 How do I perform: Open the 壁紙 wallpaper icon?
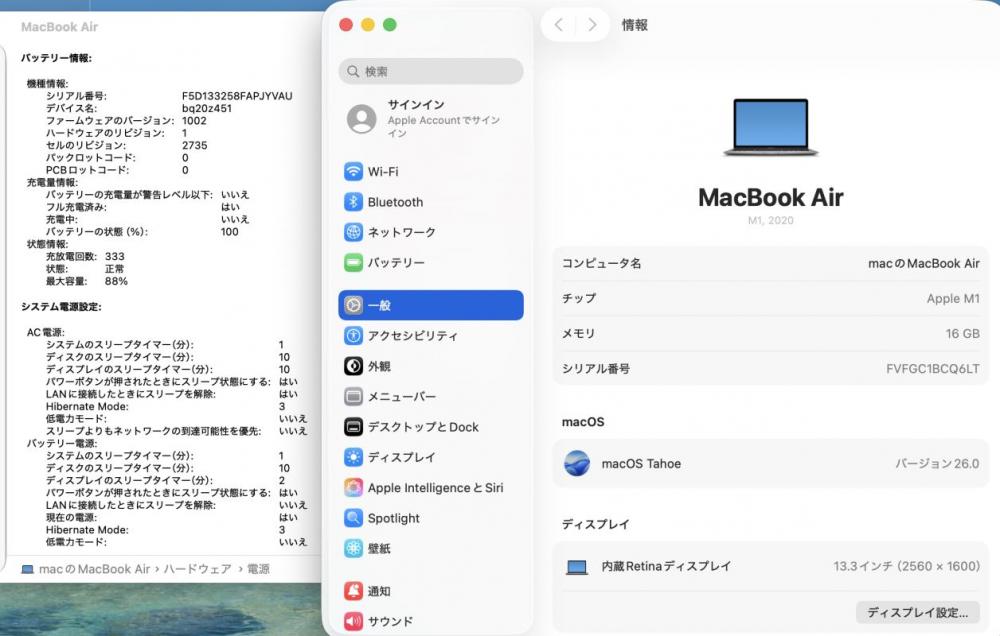coord(353,548)
